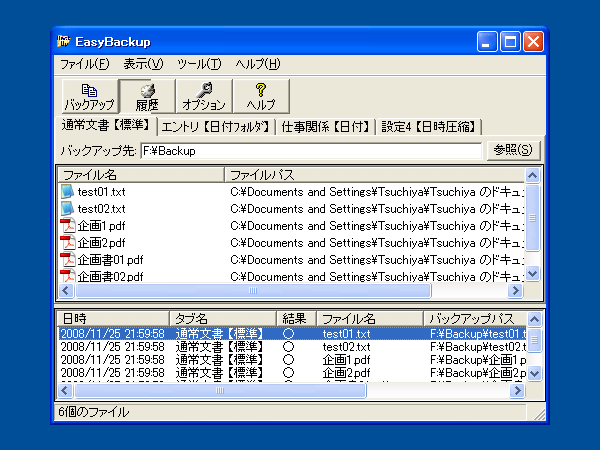This screenshot has height=450, width=600.
Task: Click the 6個のファイル status bar text
Action: pyautogui.click(x=94, y=412)
